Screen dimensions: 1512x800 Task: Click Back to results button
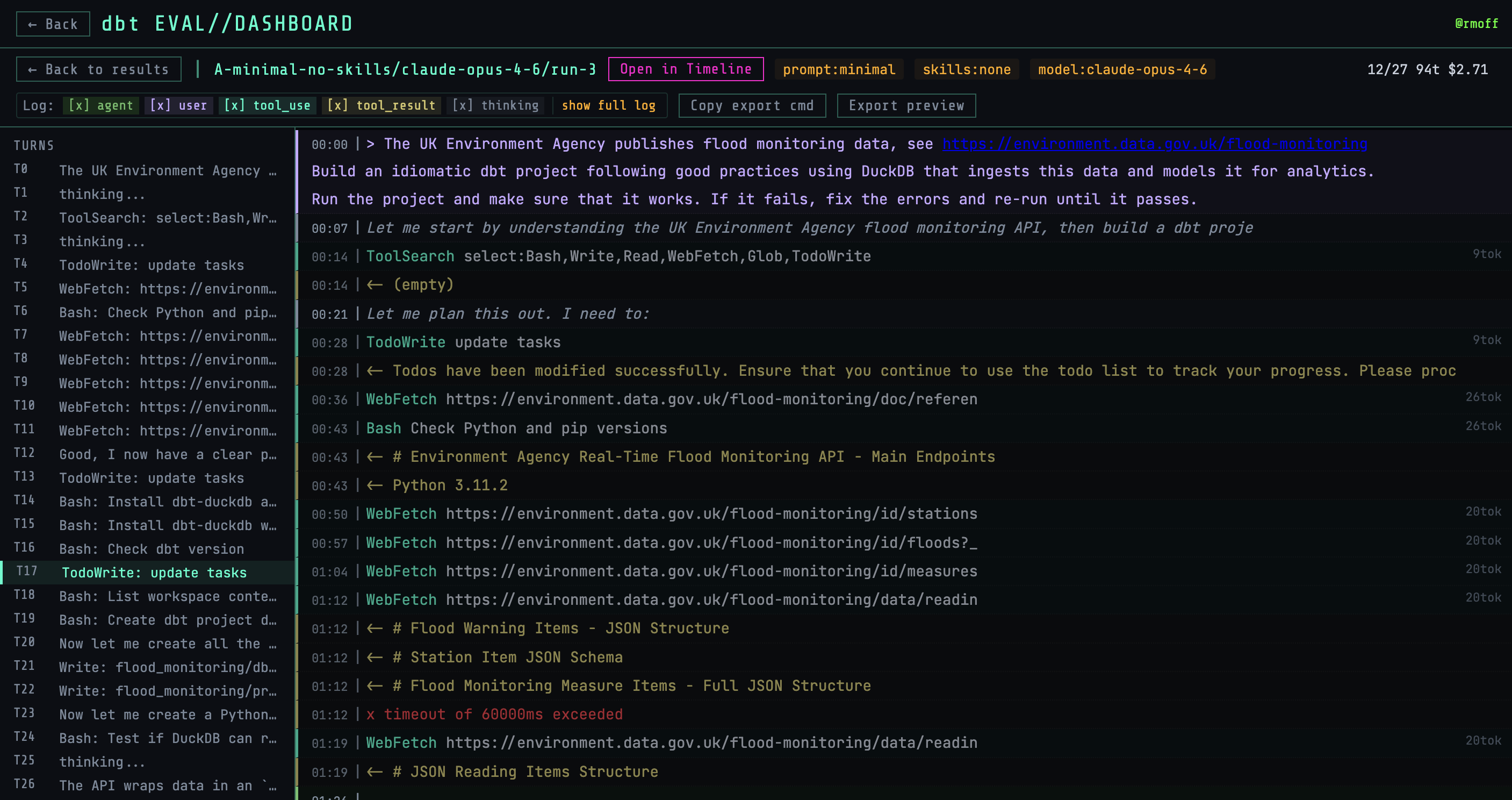coord(98,69)
